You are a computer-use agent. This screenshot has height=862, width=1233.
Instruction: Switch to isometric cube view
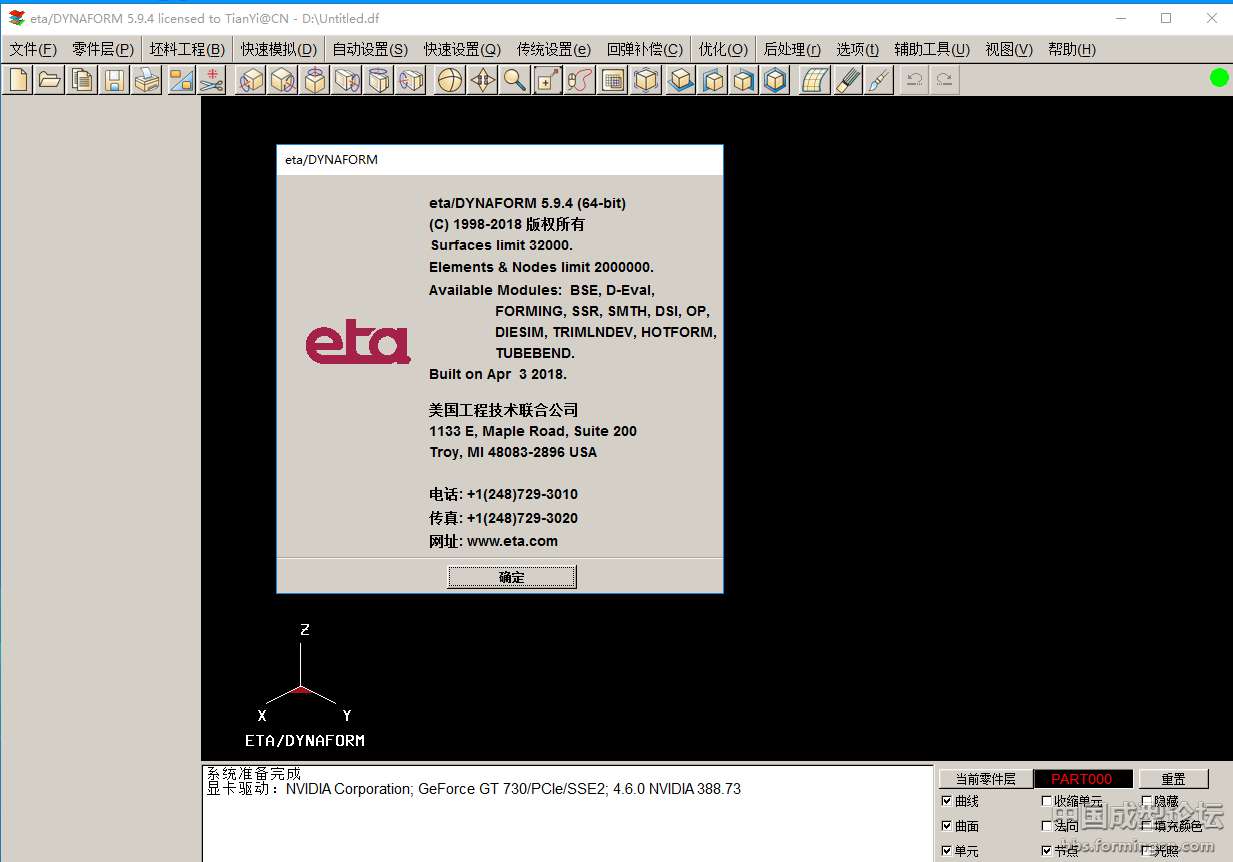647,80
